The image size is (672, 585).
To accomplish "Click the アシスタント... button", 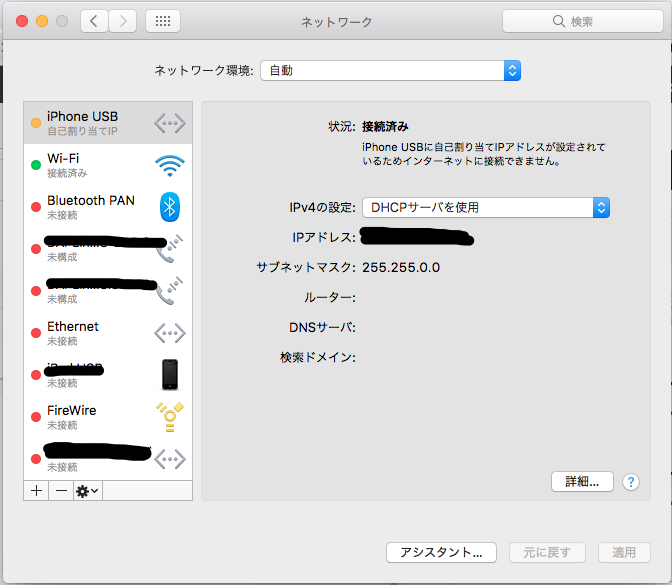I will coord(441,552).
